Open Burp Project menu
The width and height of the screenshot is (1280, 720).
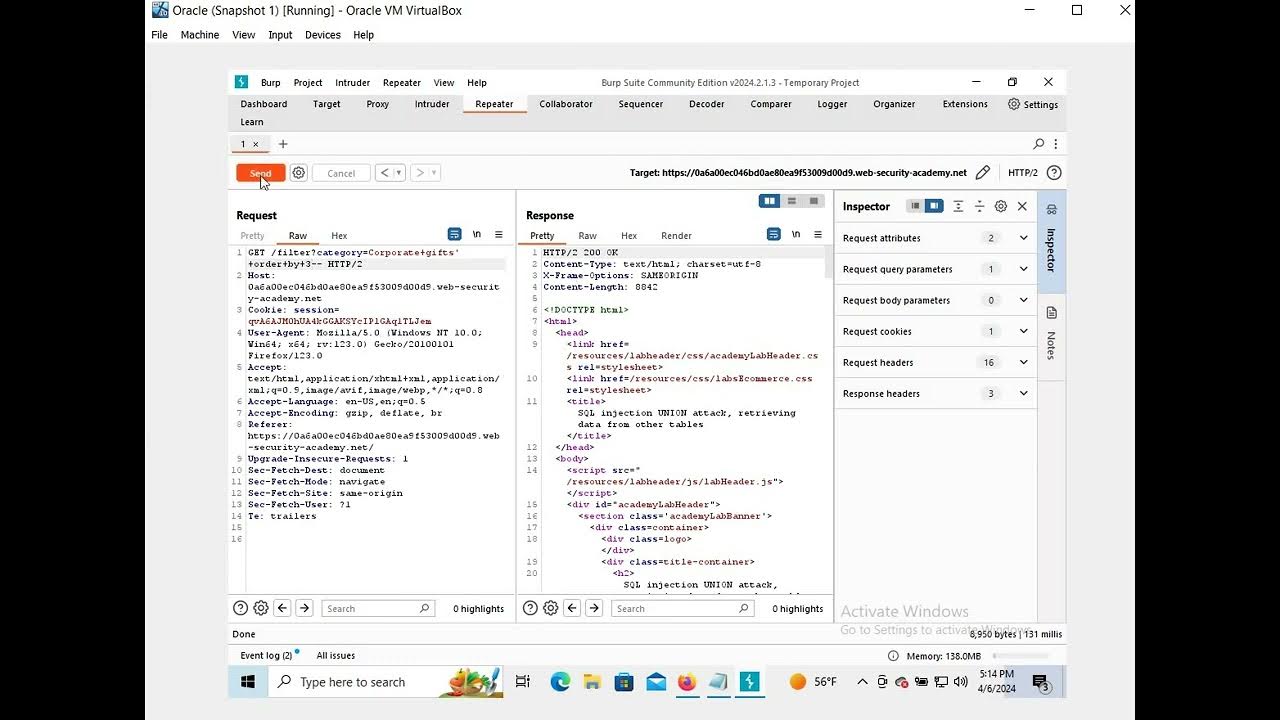[x=308, y=83]
